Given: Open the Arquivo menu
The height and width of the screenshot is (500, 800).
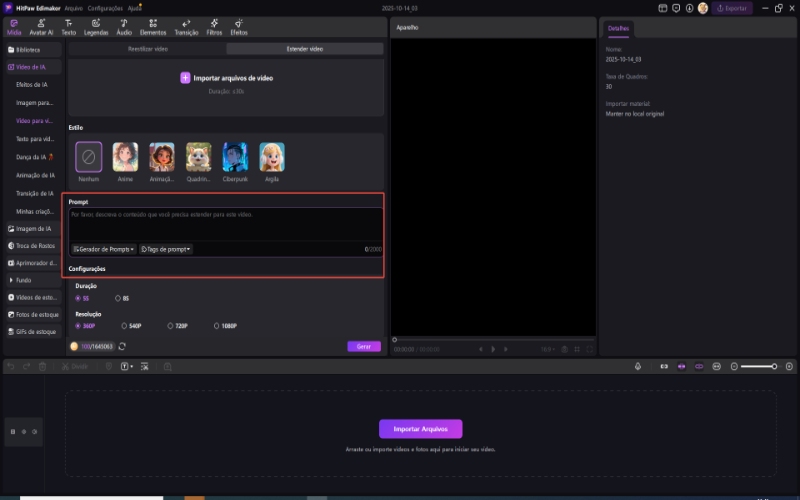Looking at the screenshot, I should click(x=73, y=8).
